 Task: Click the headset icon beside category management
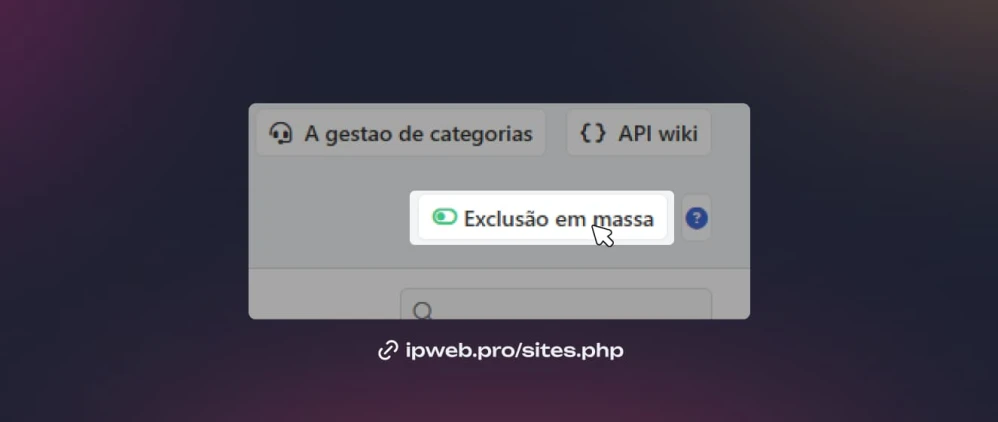tap(281, 134)
